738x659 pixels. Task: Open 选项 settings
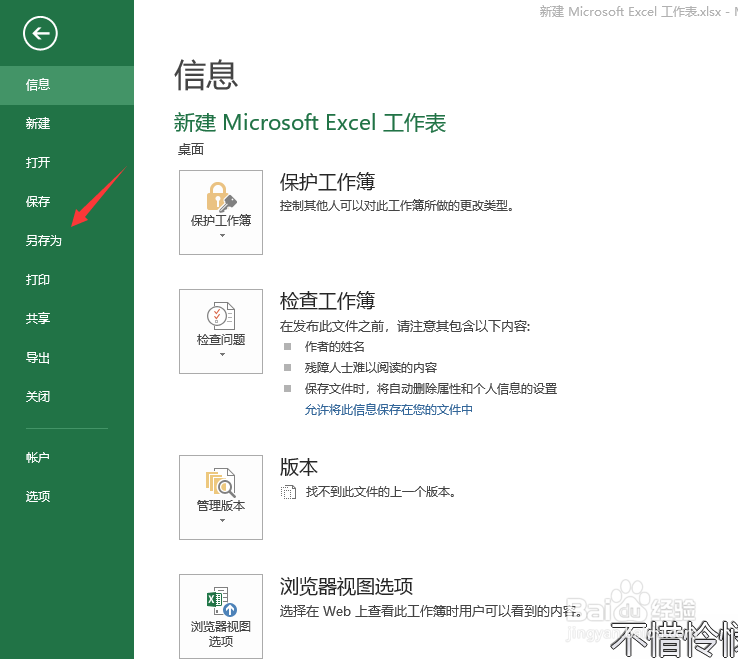(x=67, y=497)
